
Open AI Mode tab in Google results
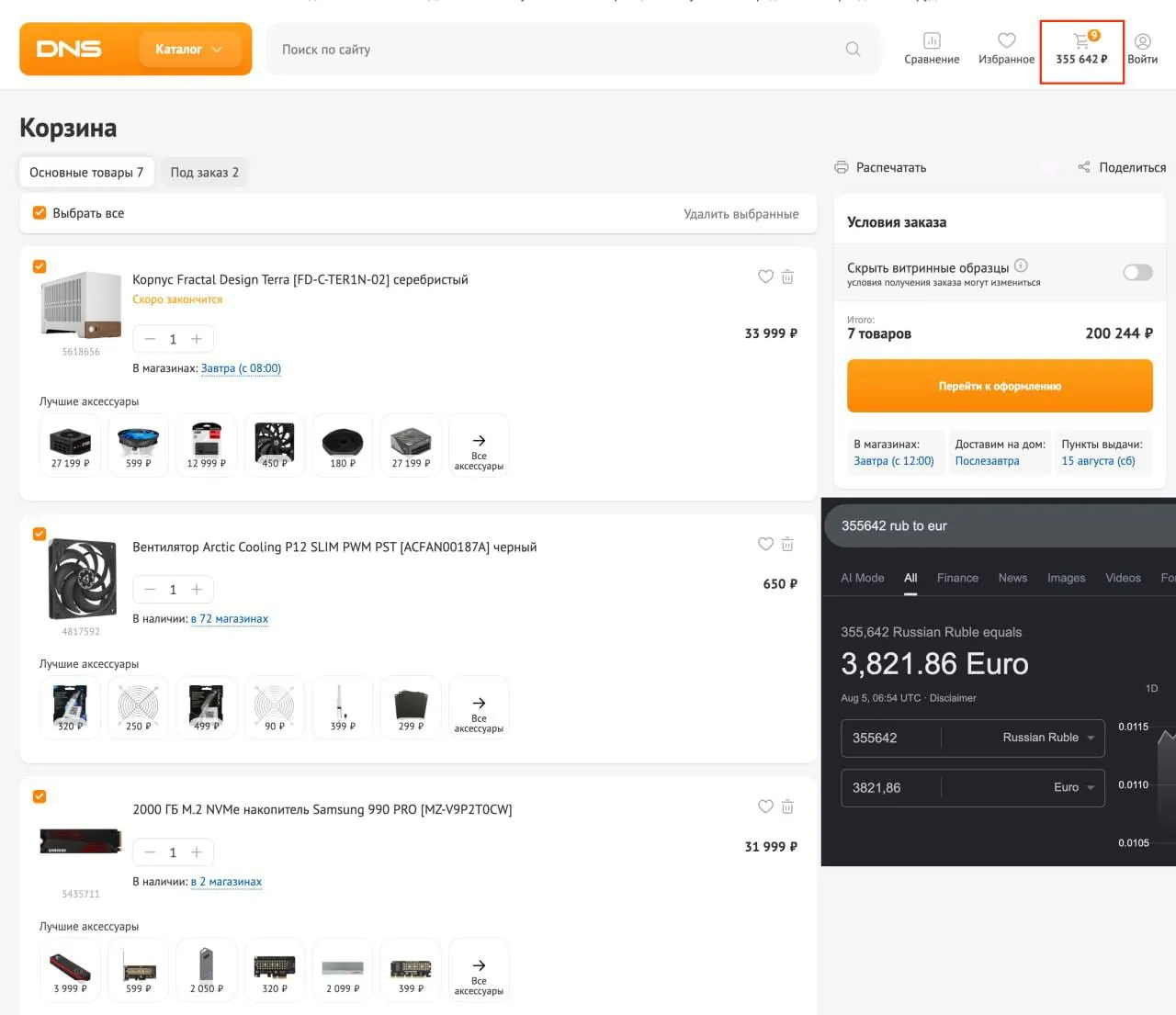pos(863,578)
